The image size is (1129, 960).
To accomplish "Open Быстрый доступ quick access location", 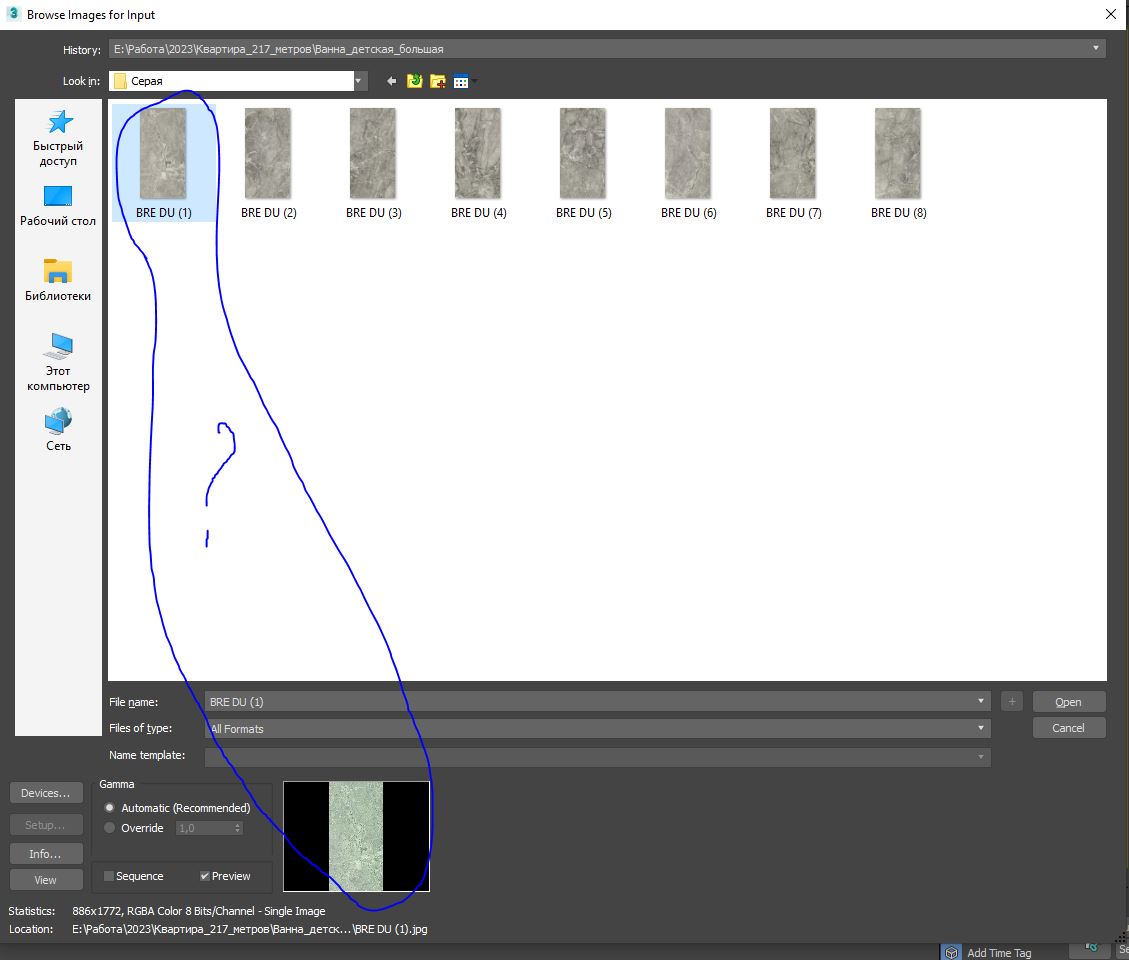I will (58, 139).
